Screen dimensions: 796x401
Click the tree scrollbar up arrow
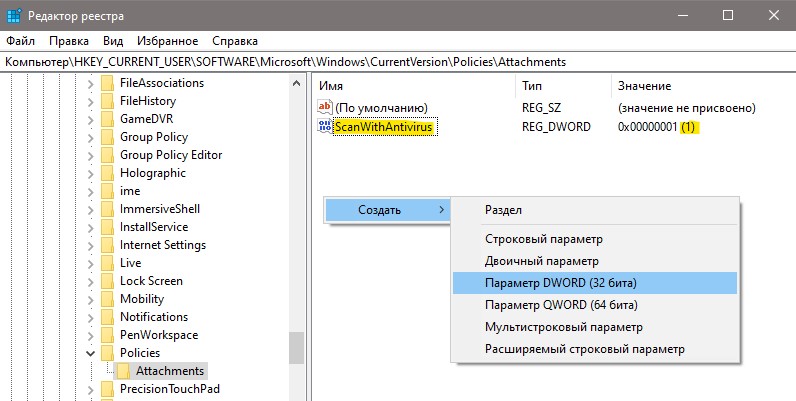(296, 83)
